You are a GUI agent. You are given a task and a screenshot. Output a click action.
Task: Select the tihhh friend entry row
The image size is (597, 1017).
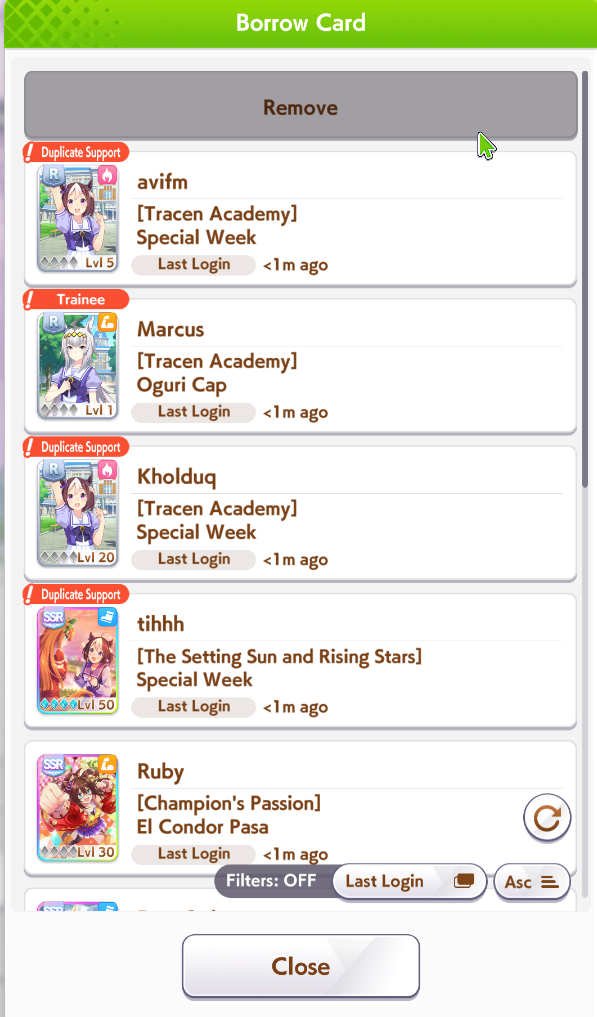point(300,661)
